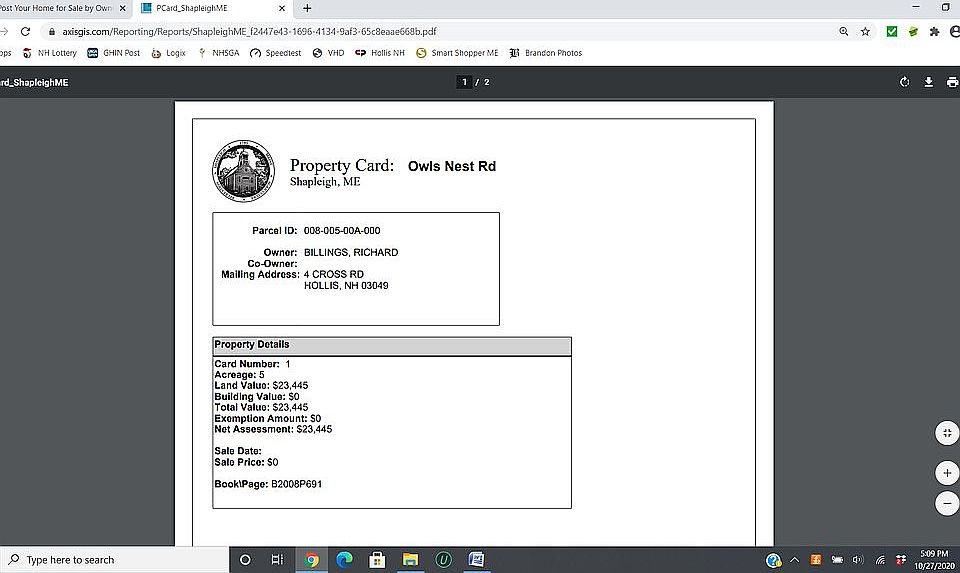Click the Shapleigh town seal image
Screen dimensions: 960x573
[x=243, y=171]
